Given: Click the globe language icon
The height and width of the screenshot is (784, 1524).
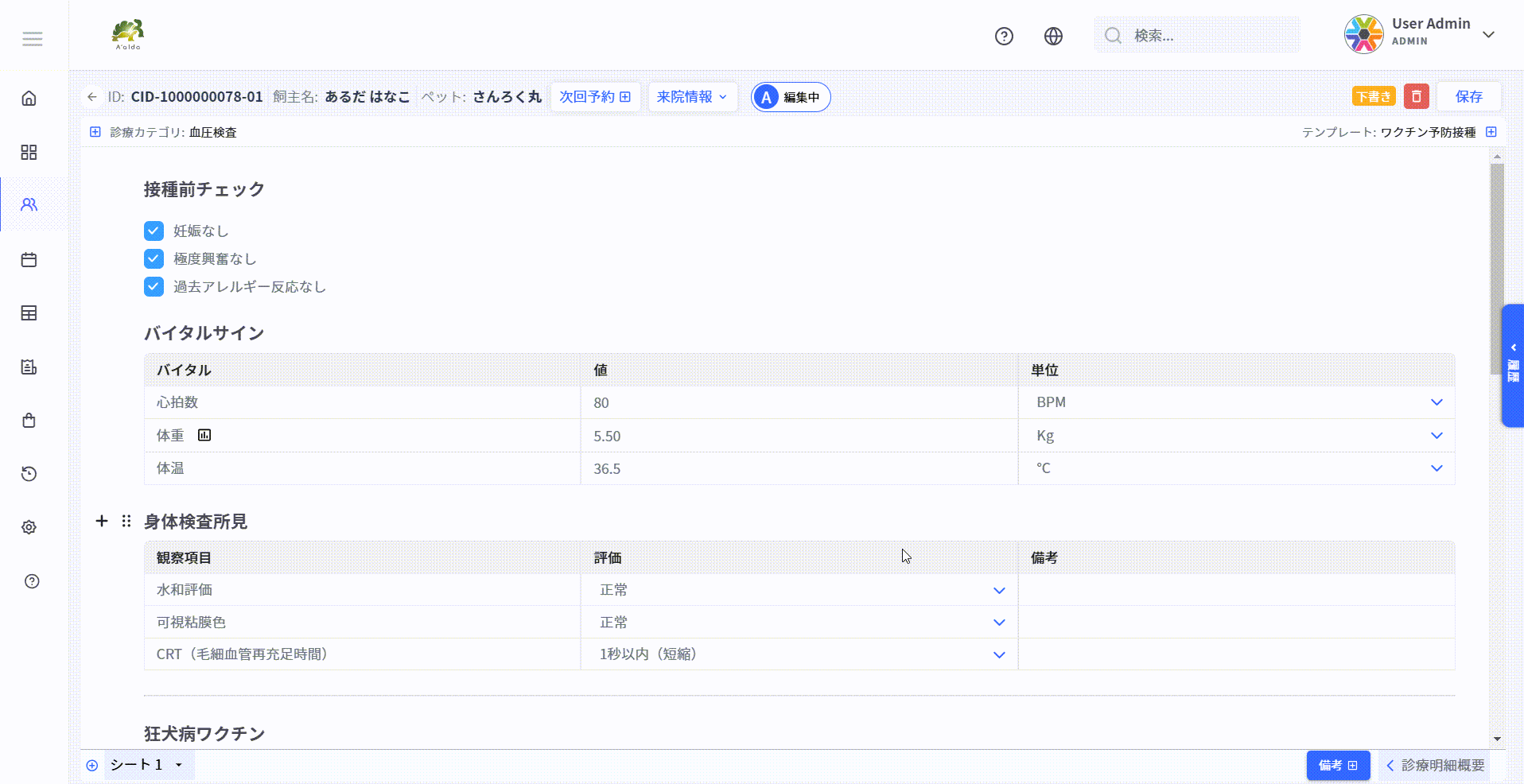Looking at the screenshot, I should tap(1053, 36).
